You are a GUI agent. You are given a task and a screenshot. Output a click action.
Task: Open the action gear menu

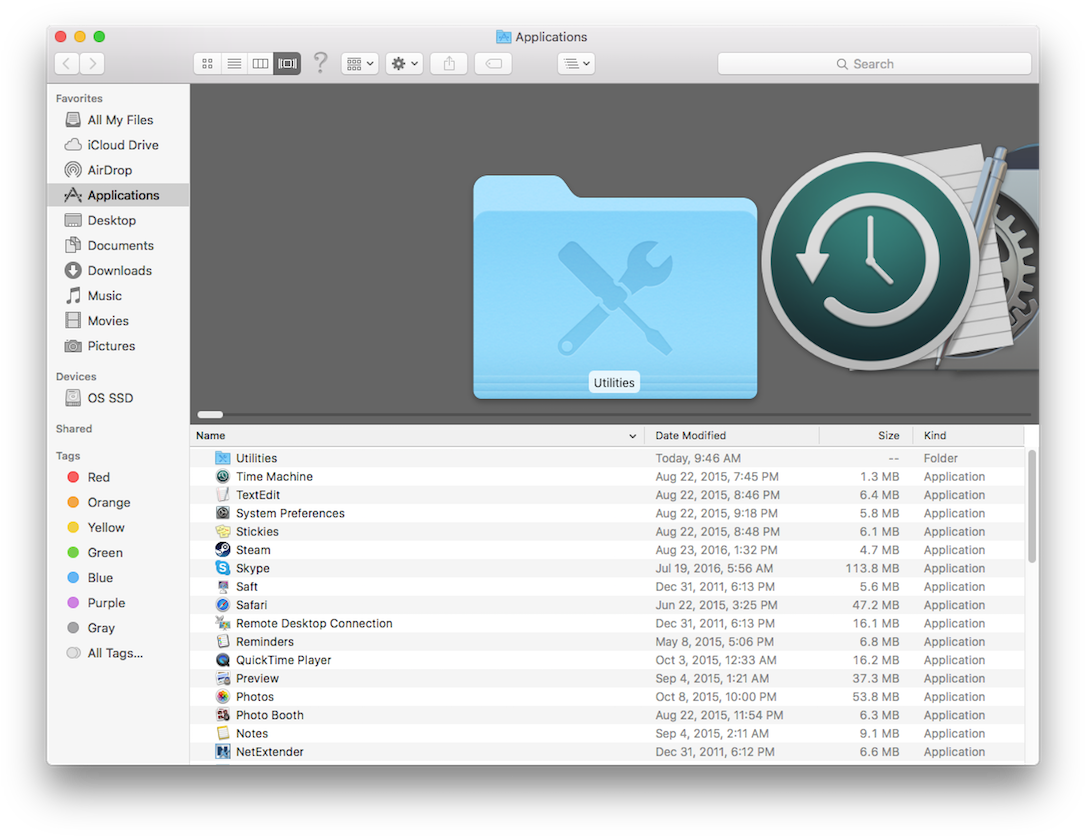point(403,63)
